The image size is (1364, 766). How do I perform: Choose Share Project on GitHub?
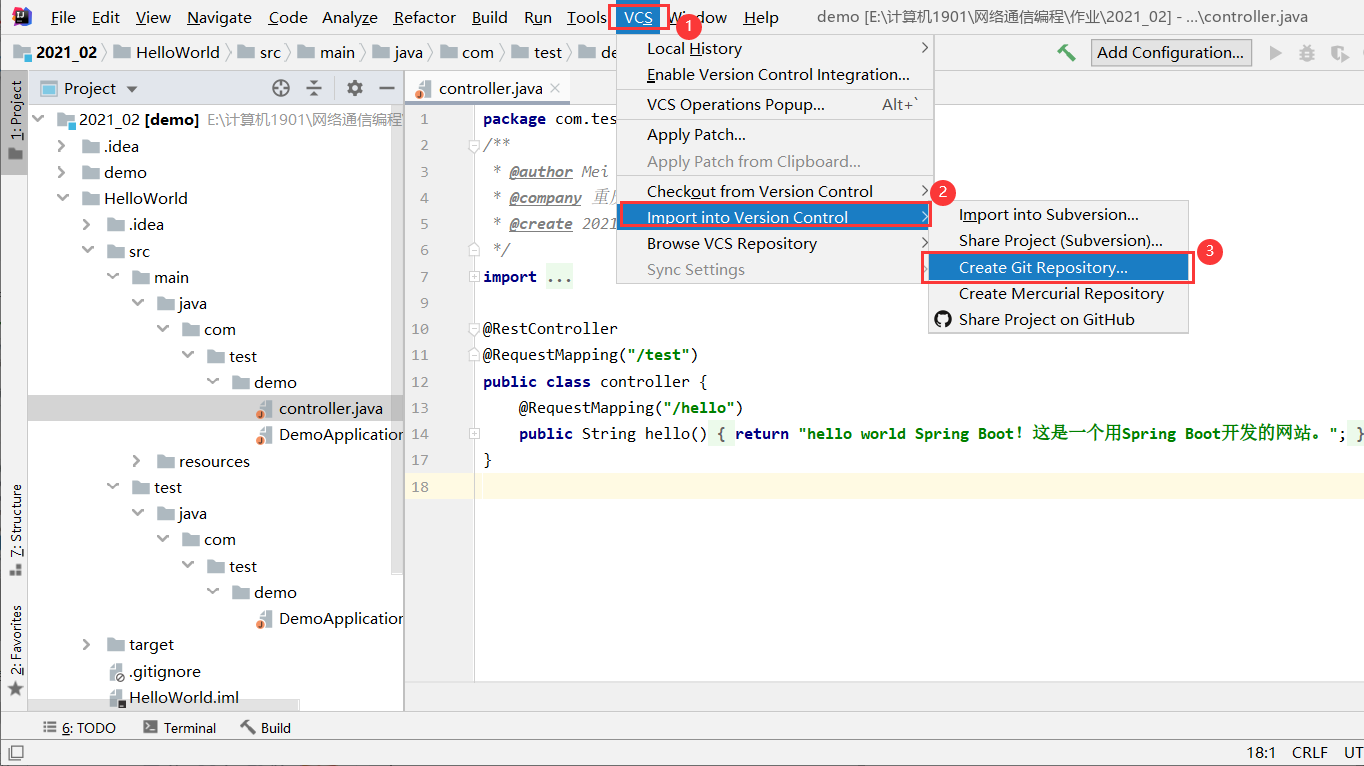1059,320
